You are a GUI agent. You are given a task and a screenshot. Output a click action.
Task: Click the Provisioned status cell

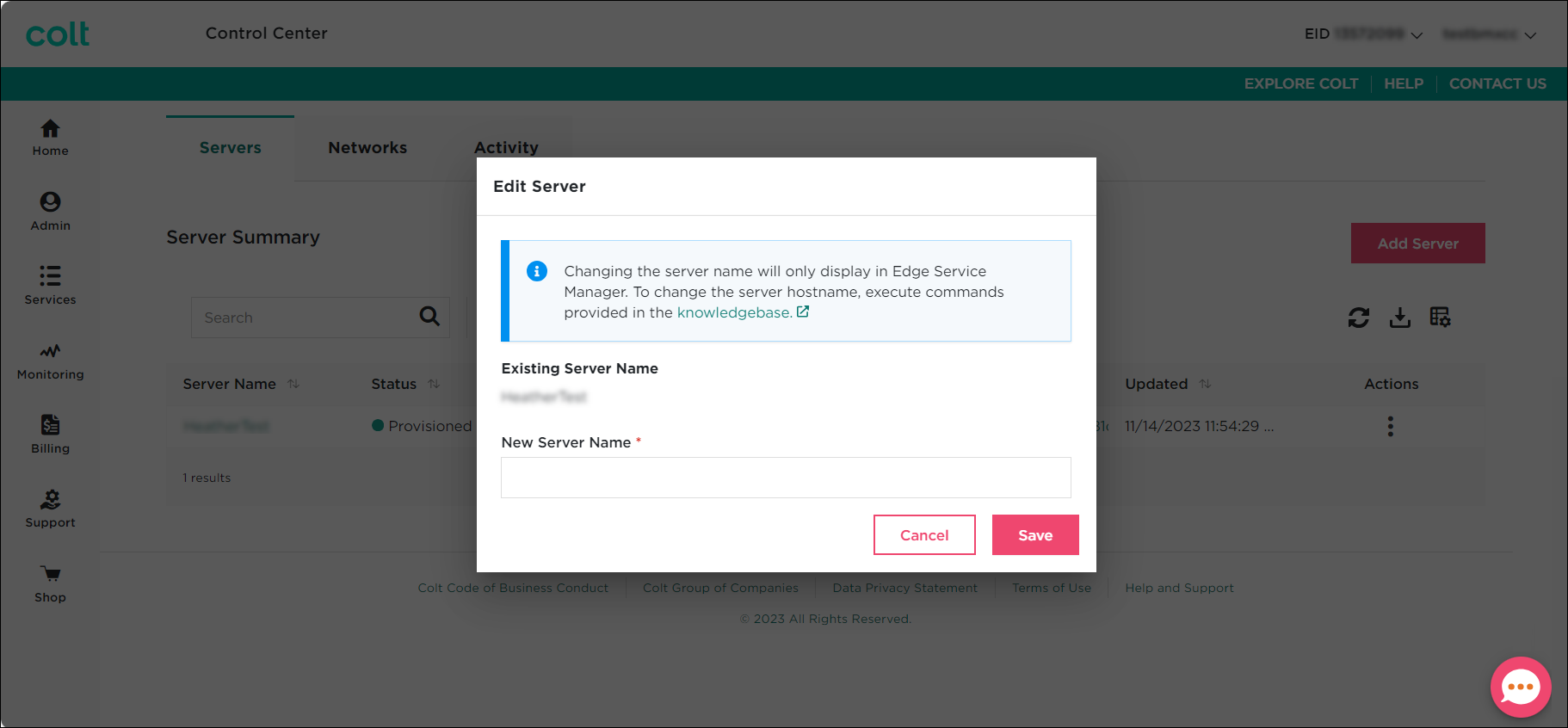422,426
